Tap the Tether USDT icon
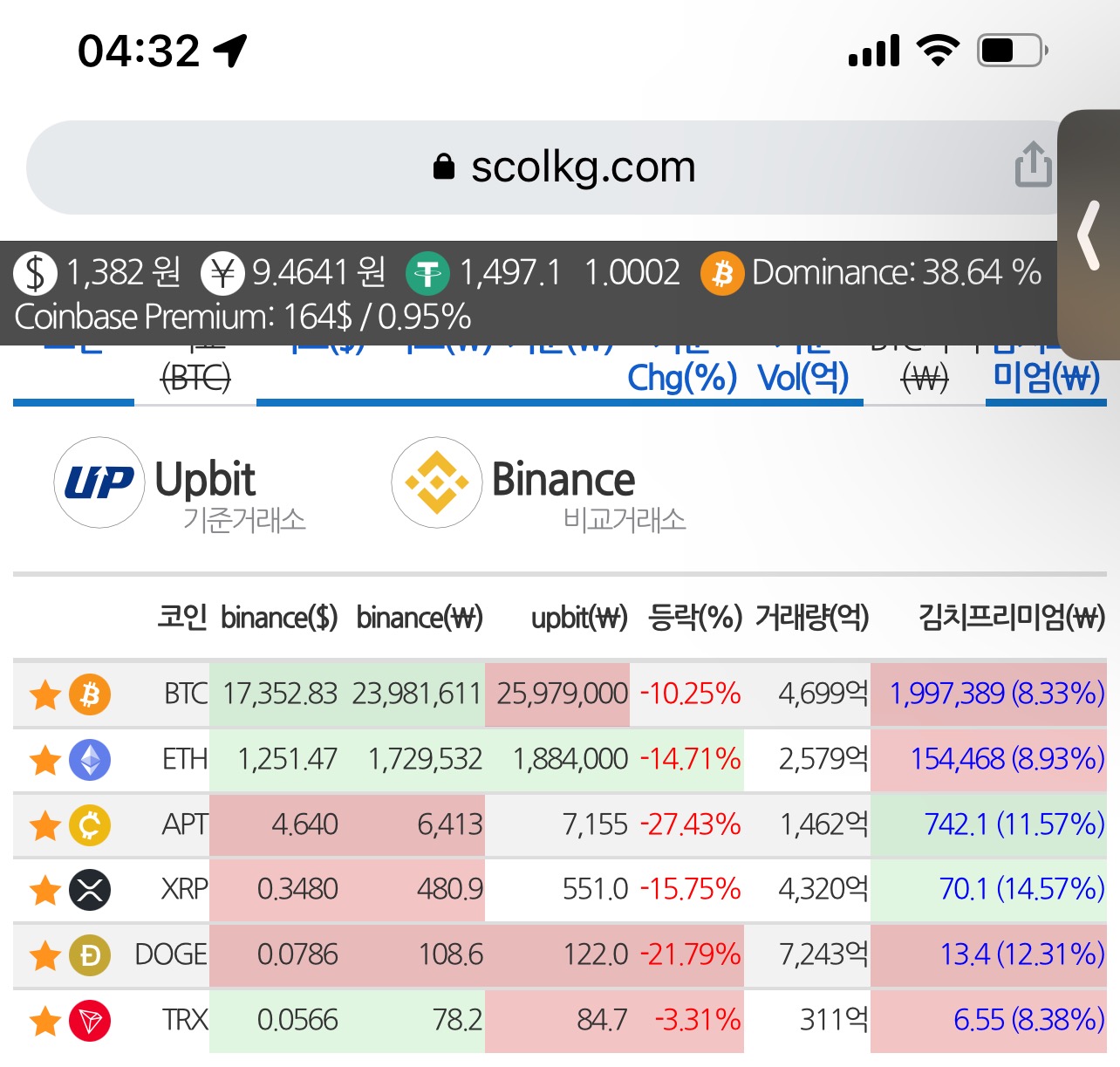Image resolution: width=1120 pixels, height=1067 pixels. click(427, 273)
